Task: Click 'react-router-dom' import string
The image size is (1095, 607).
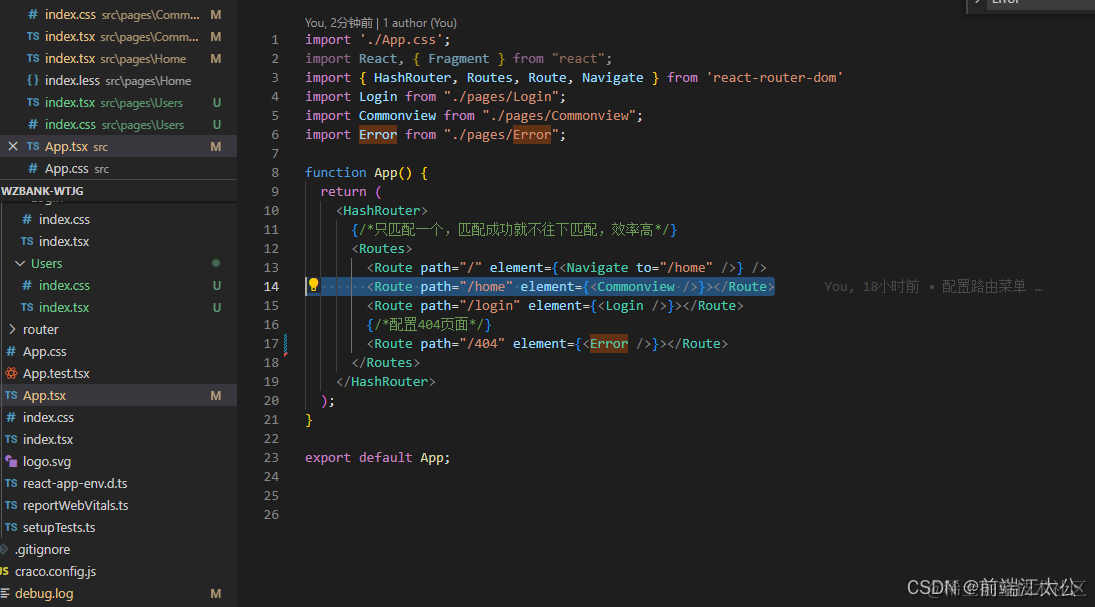Action: (774, 78)
